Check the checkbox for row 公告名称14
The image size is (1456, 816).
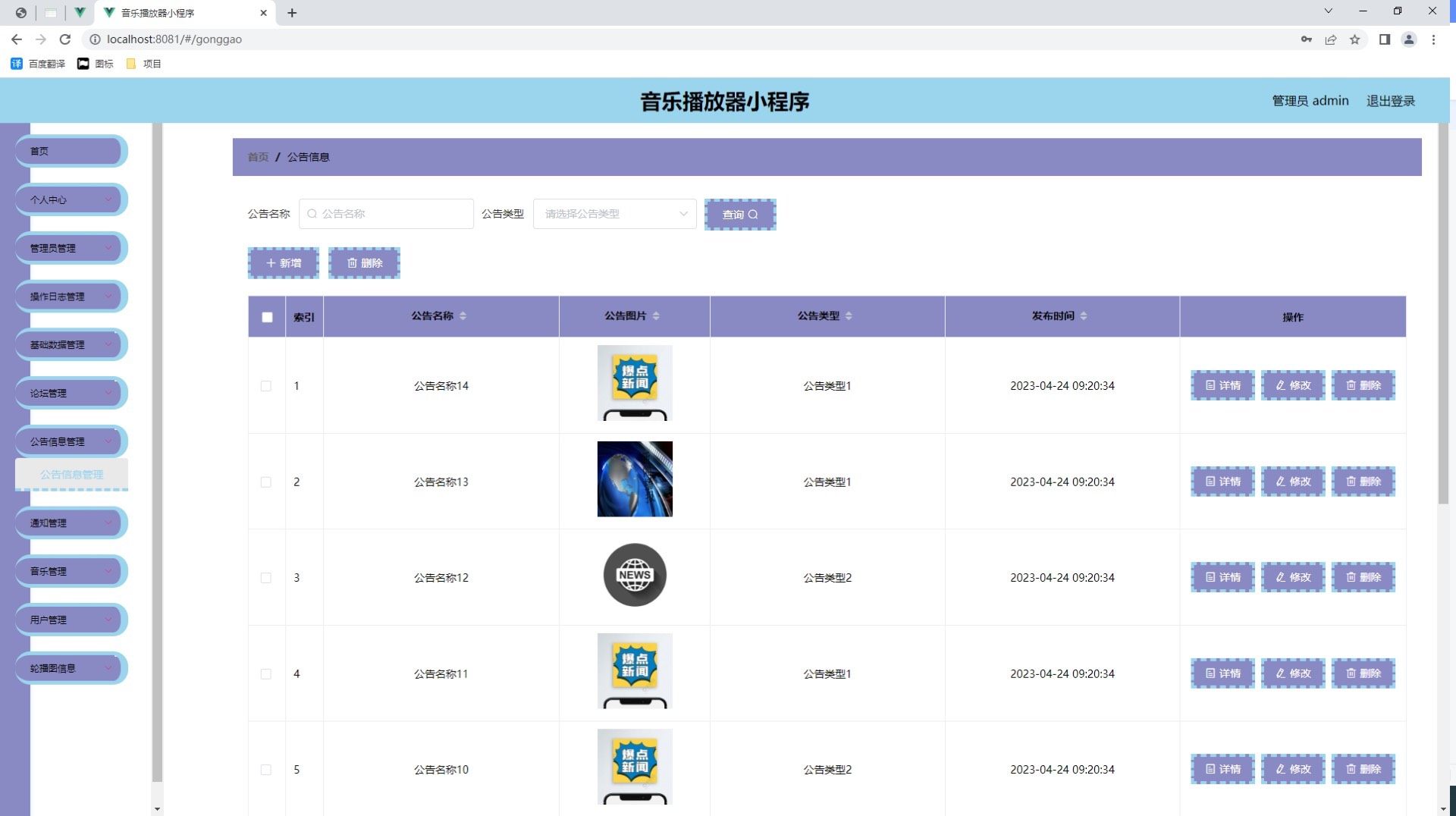pos(266,386)
